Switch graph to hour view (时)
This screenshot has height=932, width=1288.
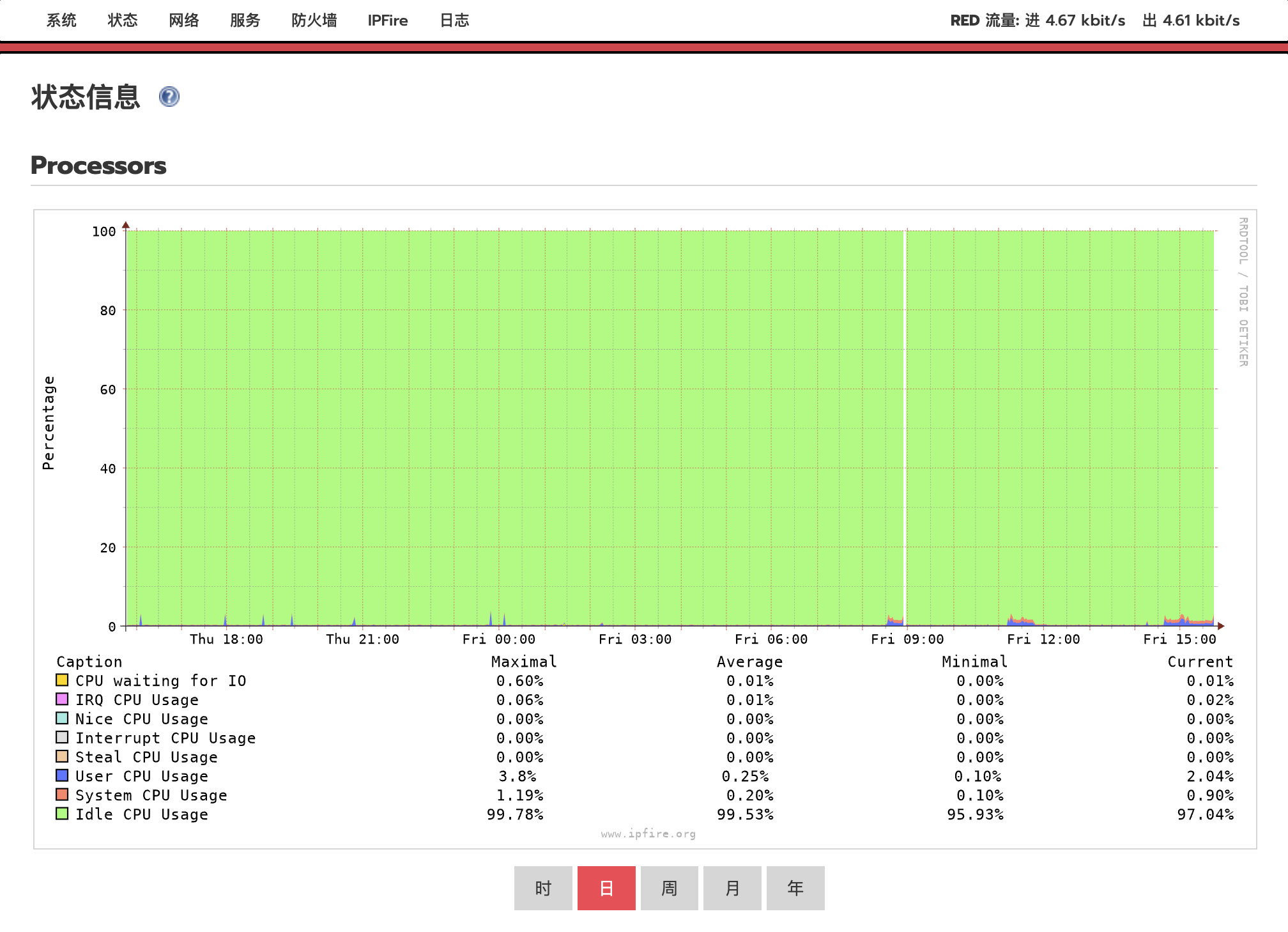[543, 888]
